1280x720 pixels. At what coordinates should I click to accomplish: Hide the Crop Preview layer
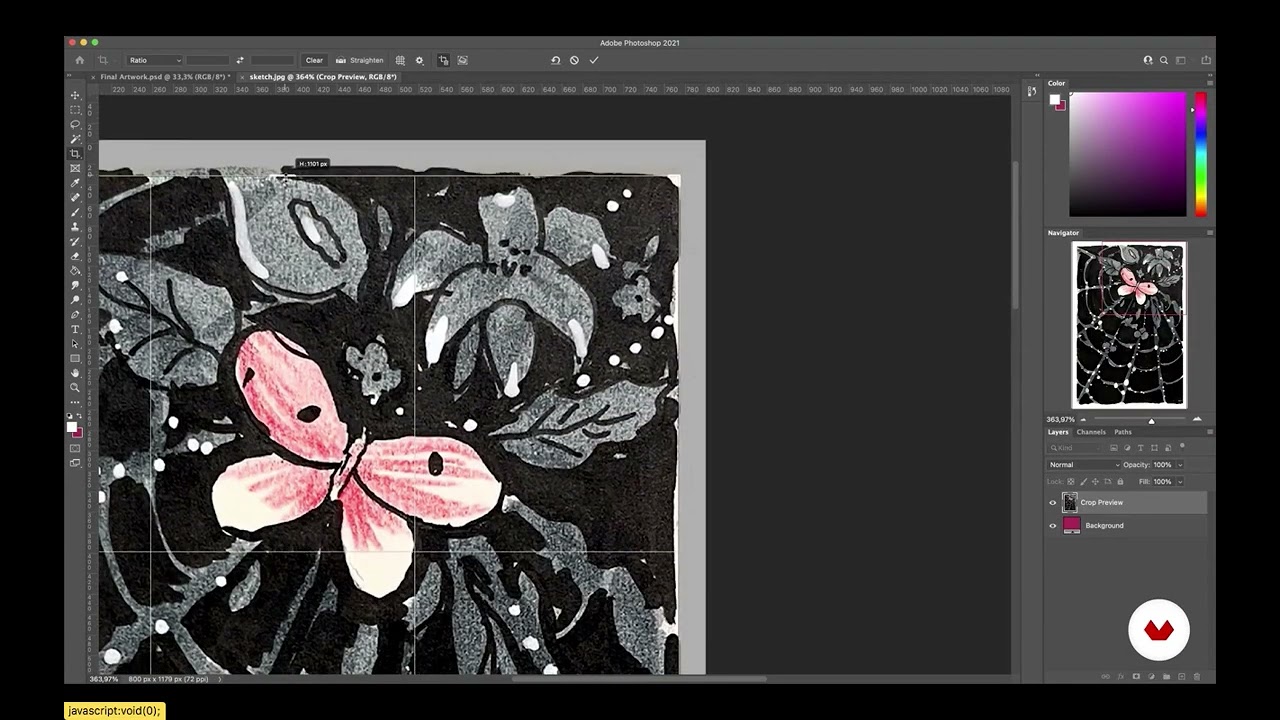(x=1052, y=503)
